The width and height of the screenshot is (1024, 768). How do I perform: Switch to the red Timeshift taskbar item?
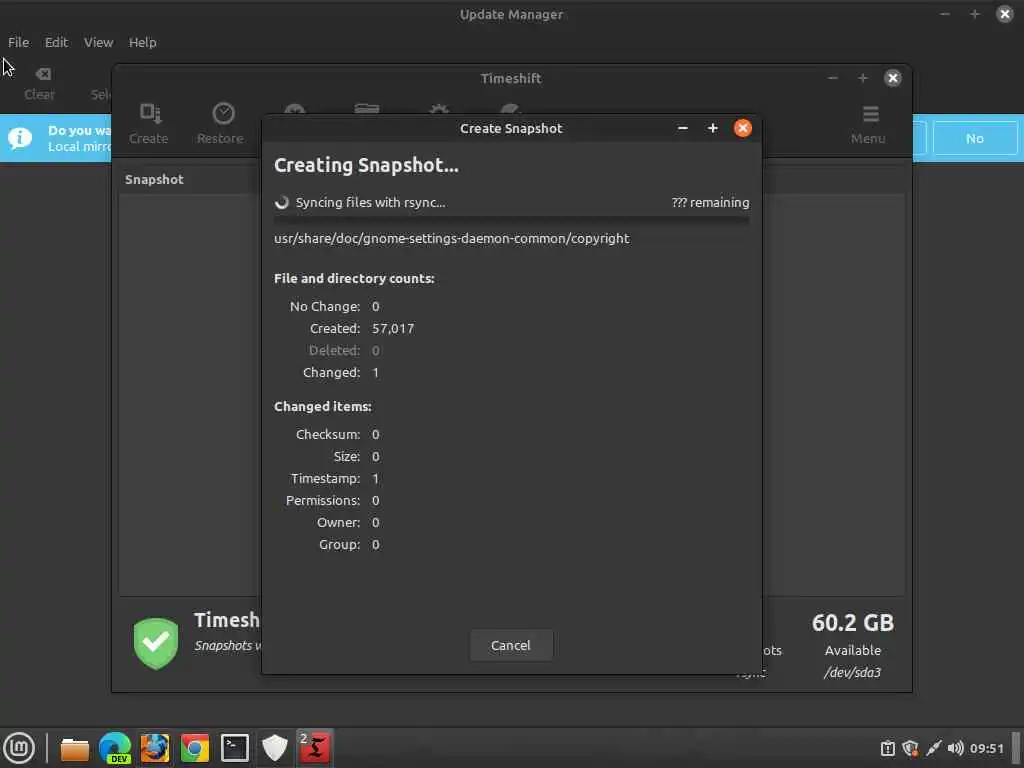tap(315, 748)
